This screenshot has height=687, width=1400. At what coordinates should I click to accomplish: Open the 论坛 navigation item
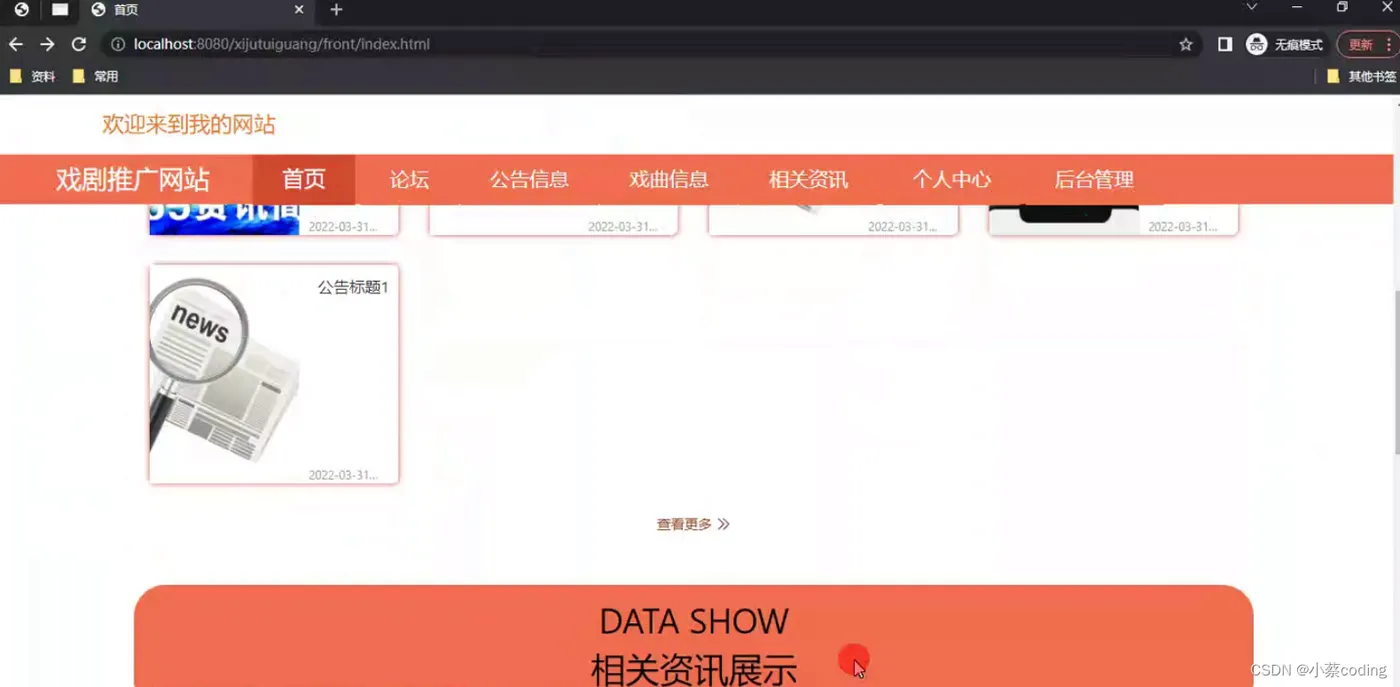[x=409, y=180]
